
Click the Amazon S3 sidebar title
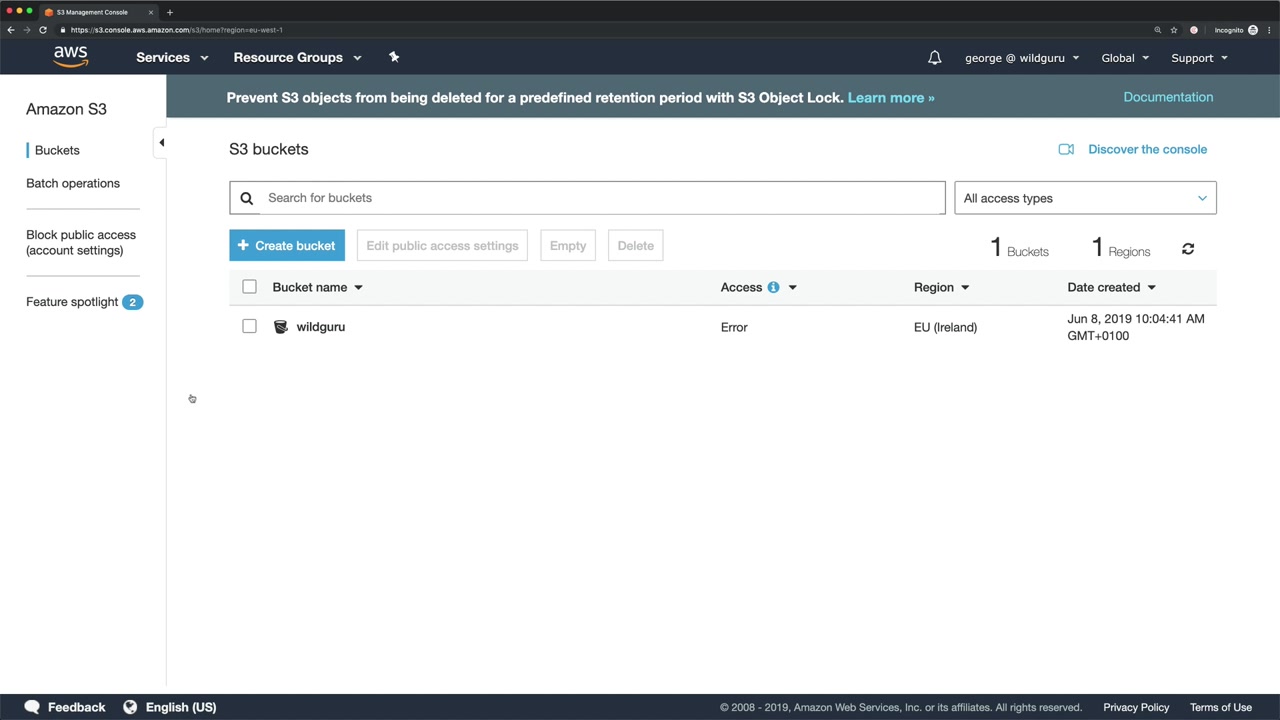tap(66, 109)
